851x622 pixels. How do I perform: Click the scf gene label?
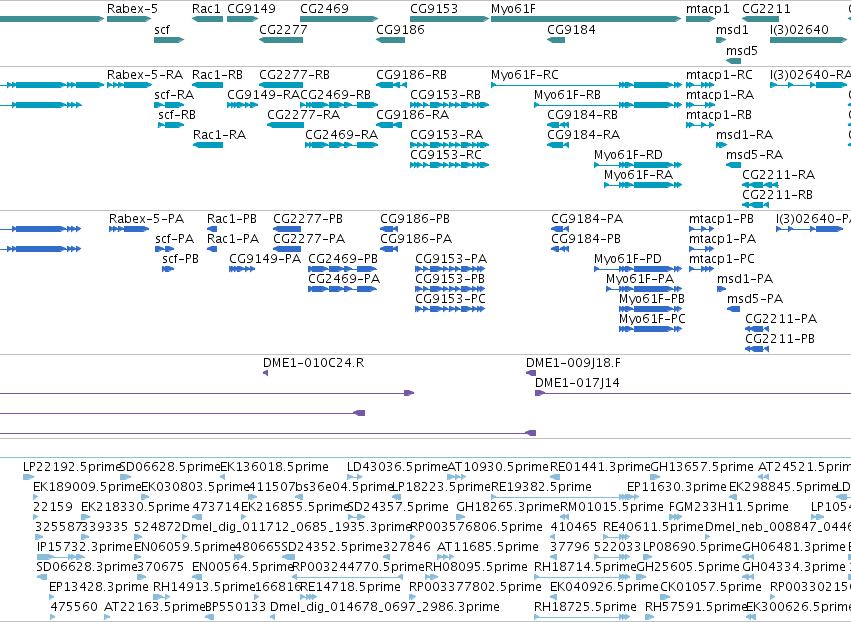162,29
